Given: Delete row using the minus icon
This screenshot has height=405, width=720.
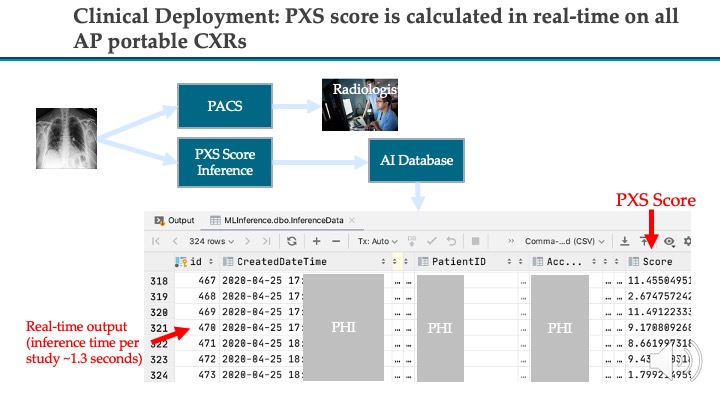Looking at the screenshot, I should (337, 241).
